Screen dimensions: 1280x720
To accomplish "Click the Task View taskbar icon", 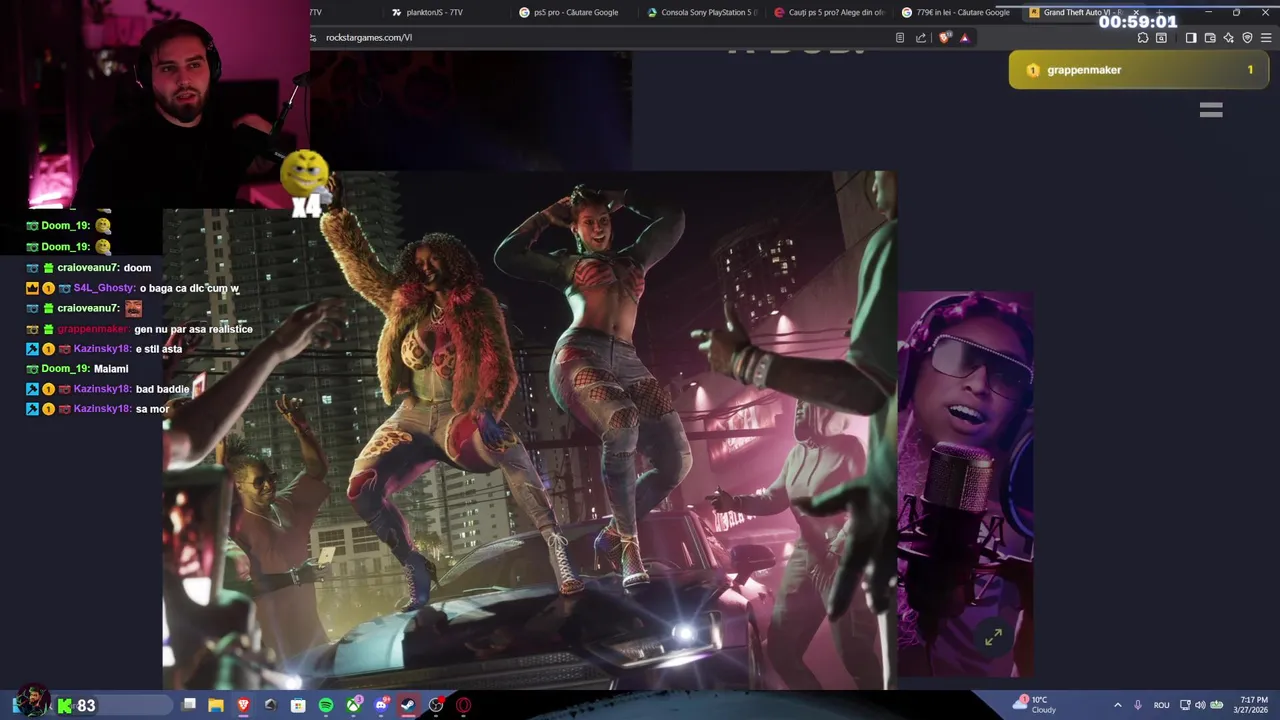I will (x=188, y=705).
